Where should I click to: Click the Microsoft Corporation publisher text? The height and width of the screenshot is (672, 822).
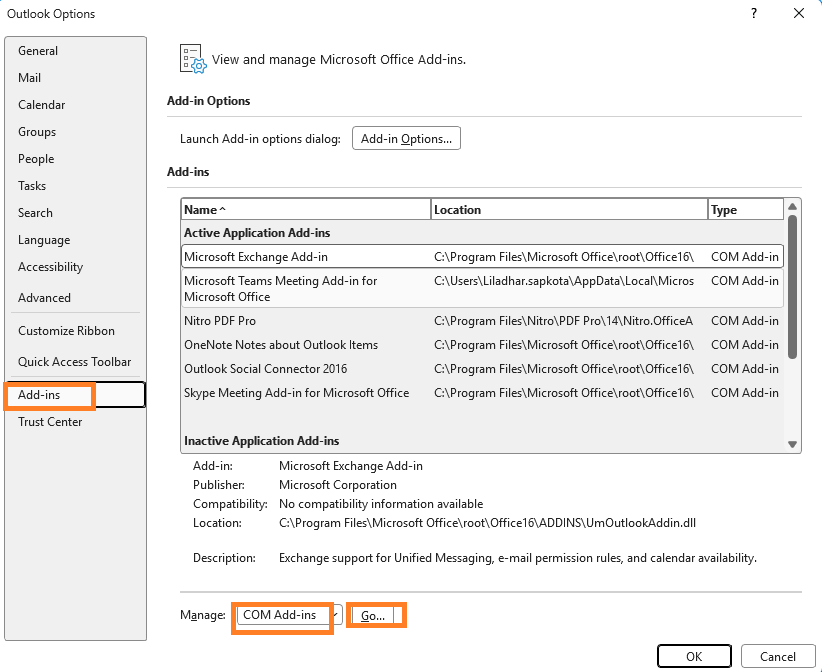pyautogui.click(x=338, y=485)
